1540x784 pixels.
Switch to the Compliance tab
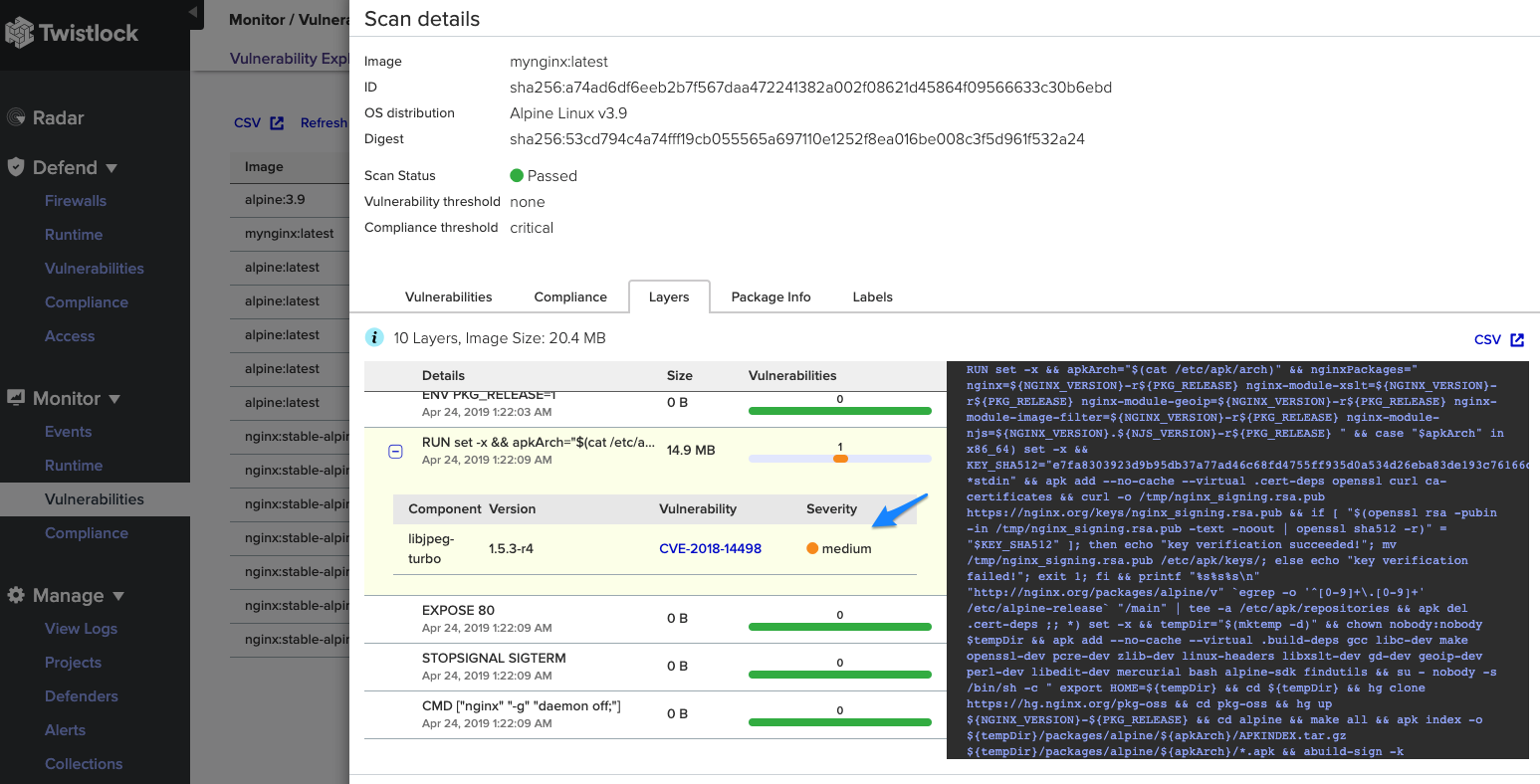[x=570, y=296]
